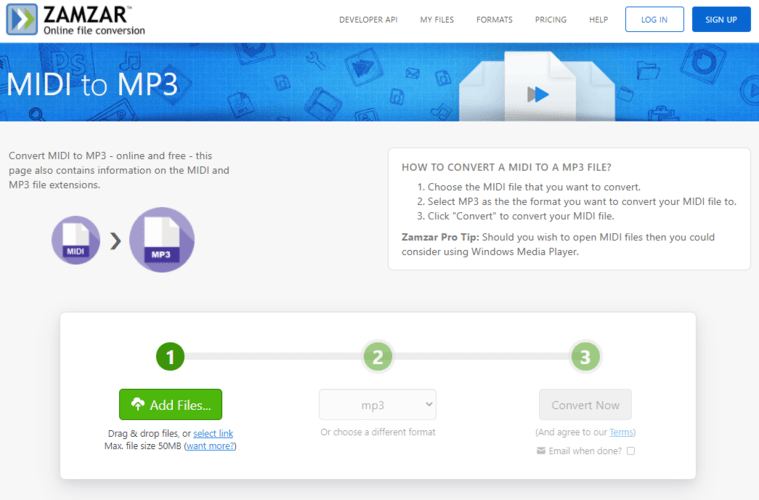Click the step 1 green circle
This screenshot has height=500, width=759.
click(170, 357)
